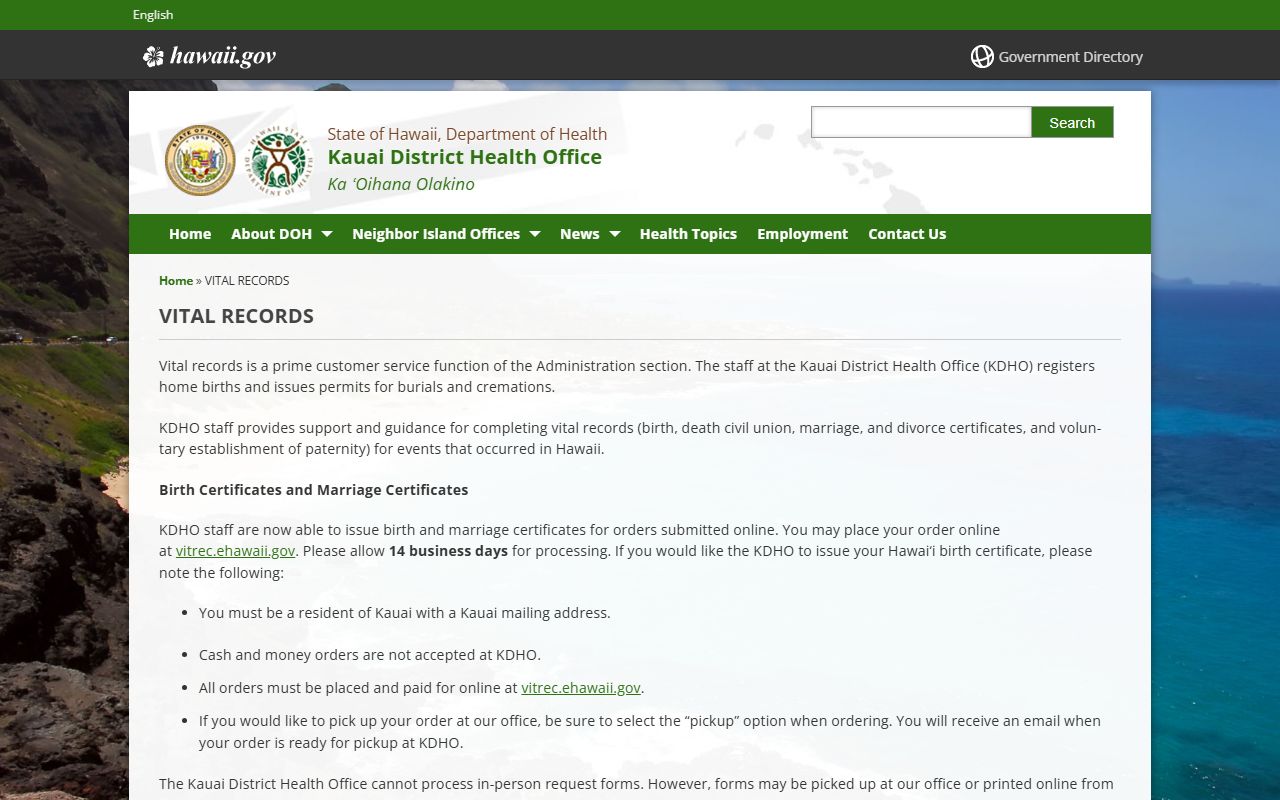The image size is (1280, 800).
Task: Click the Kauai District Health Office title
Action: click(464, 157)
